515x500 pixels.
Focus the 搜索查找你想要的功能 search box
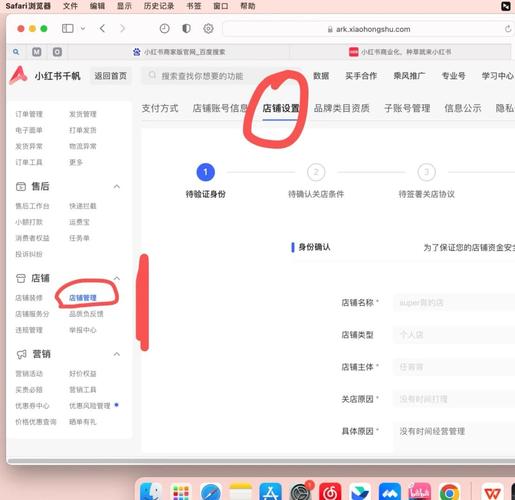(x=213, y=76)
